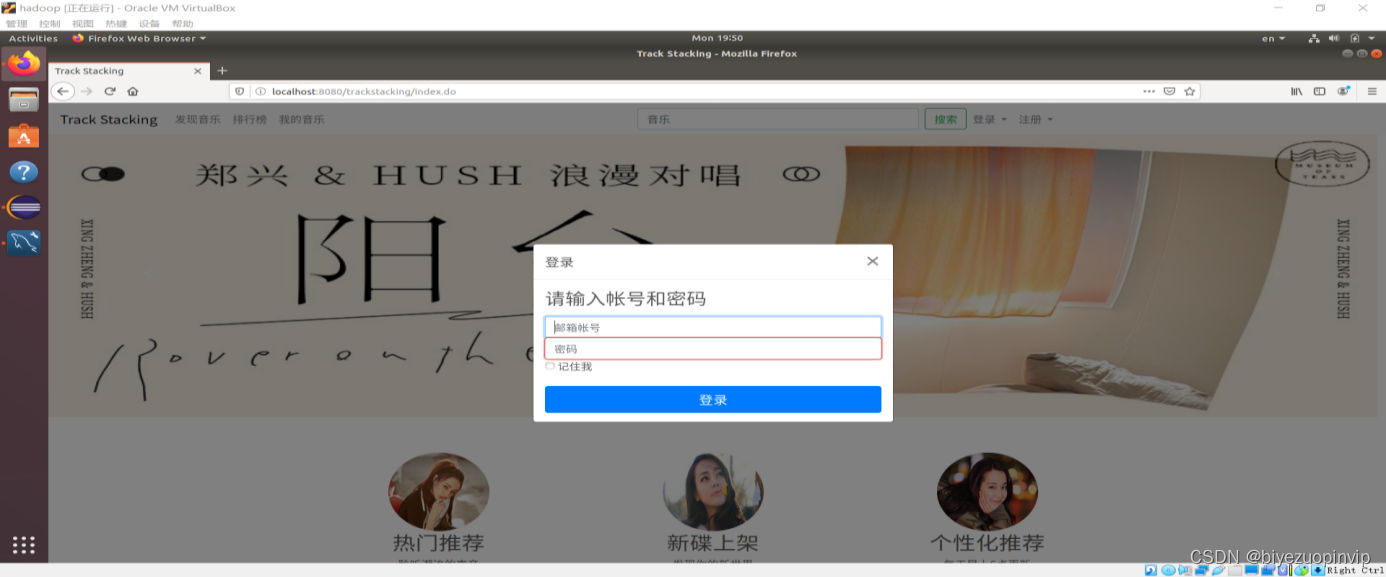Click the VirtualBox shared folders status icon
1386x577 pixels.
click(1235, 570)
